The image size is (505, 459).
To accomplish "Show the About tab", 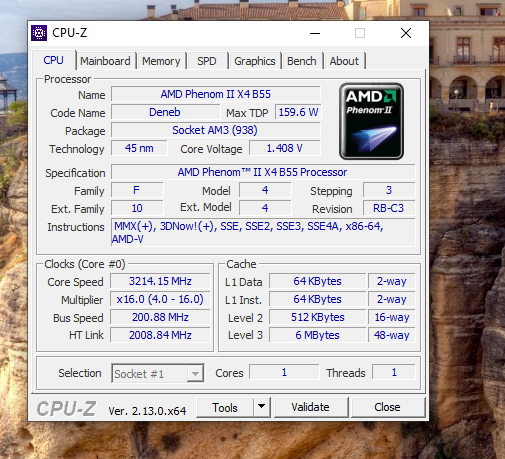I will click(x=344, y=61).
